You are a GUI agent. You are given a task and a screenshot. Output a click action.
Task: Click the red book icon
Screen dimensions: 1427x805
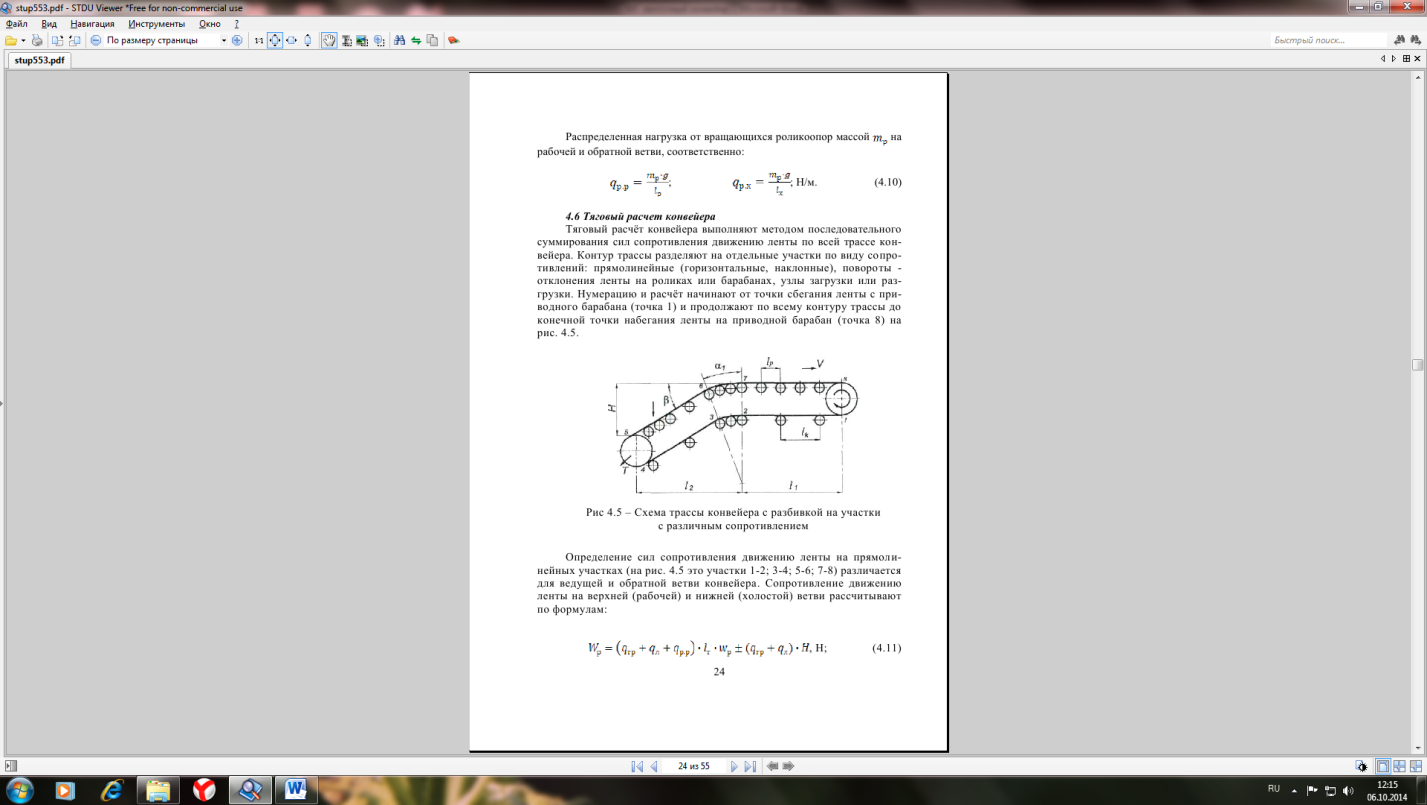pyautogui.click(x=453, y=40)
